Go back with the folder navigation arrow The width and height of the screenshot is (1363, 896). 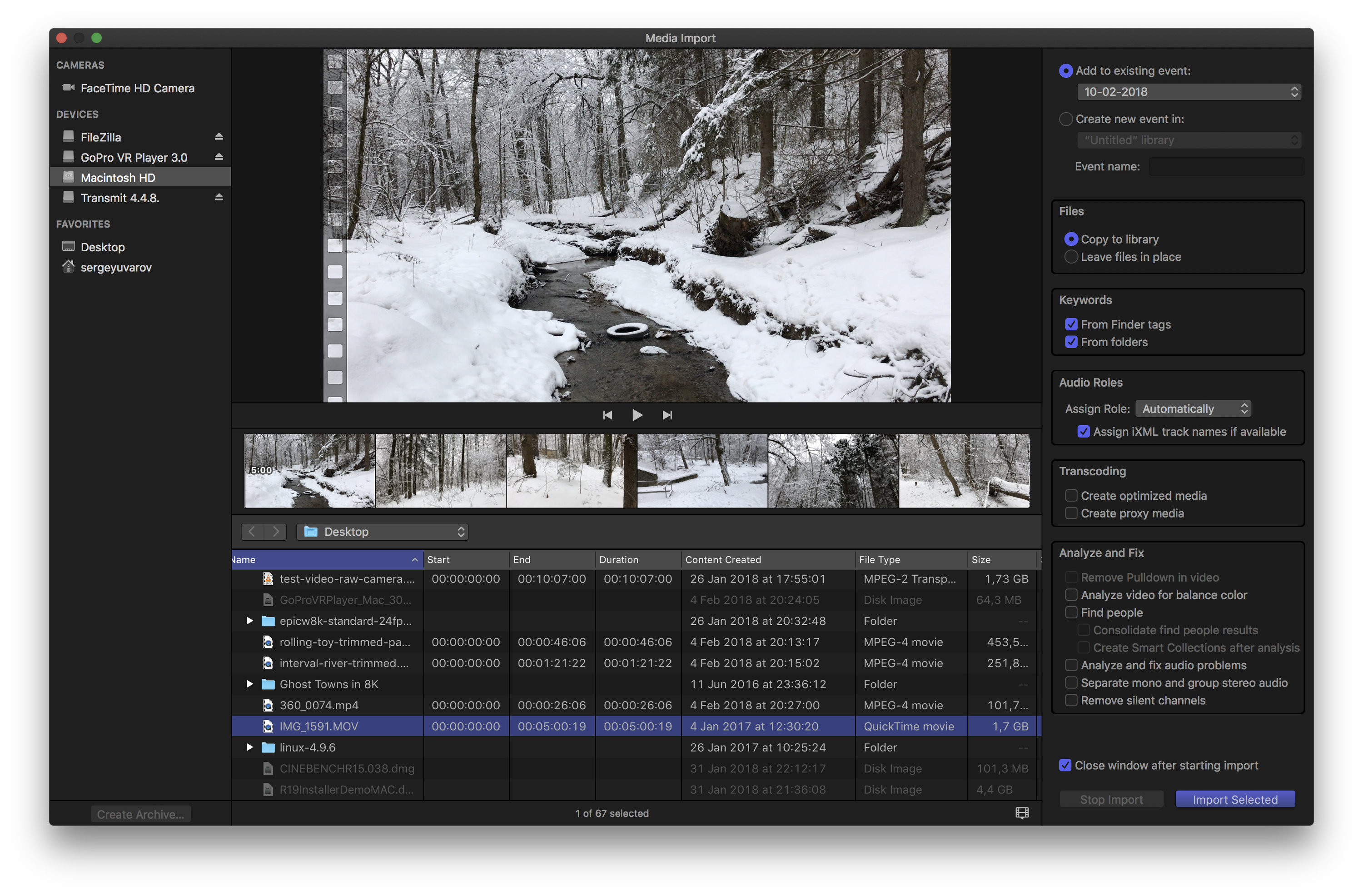click(x=252, y=532)
